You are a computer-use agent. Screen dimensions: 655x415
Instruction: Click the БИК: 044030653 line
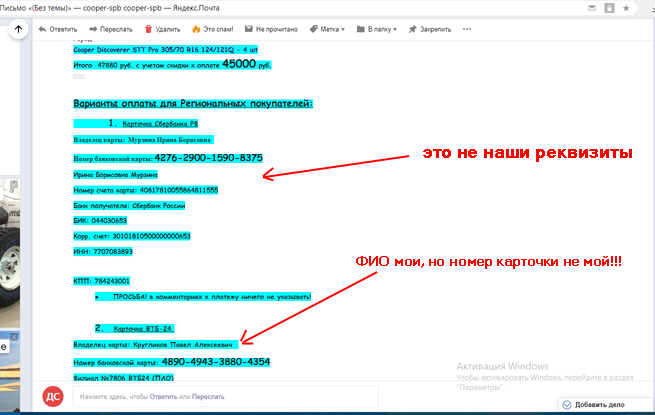[x=100, y=221]
